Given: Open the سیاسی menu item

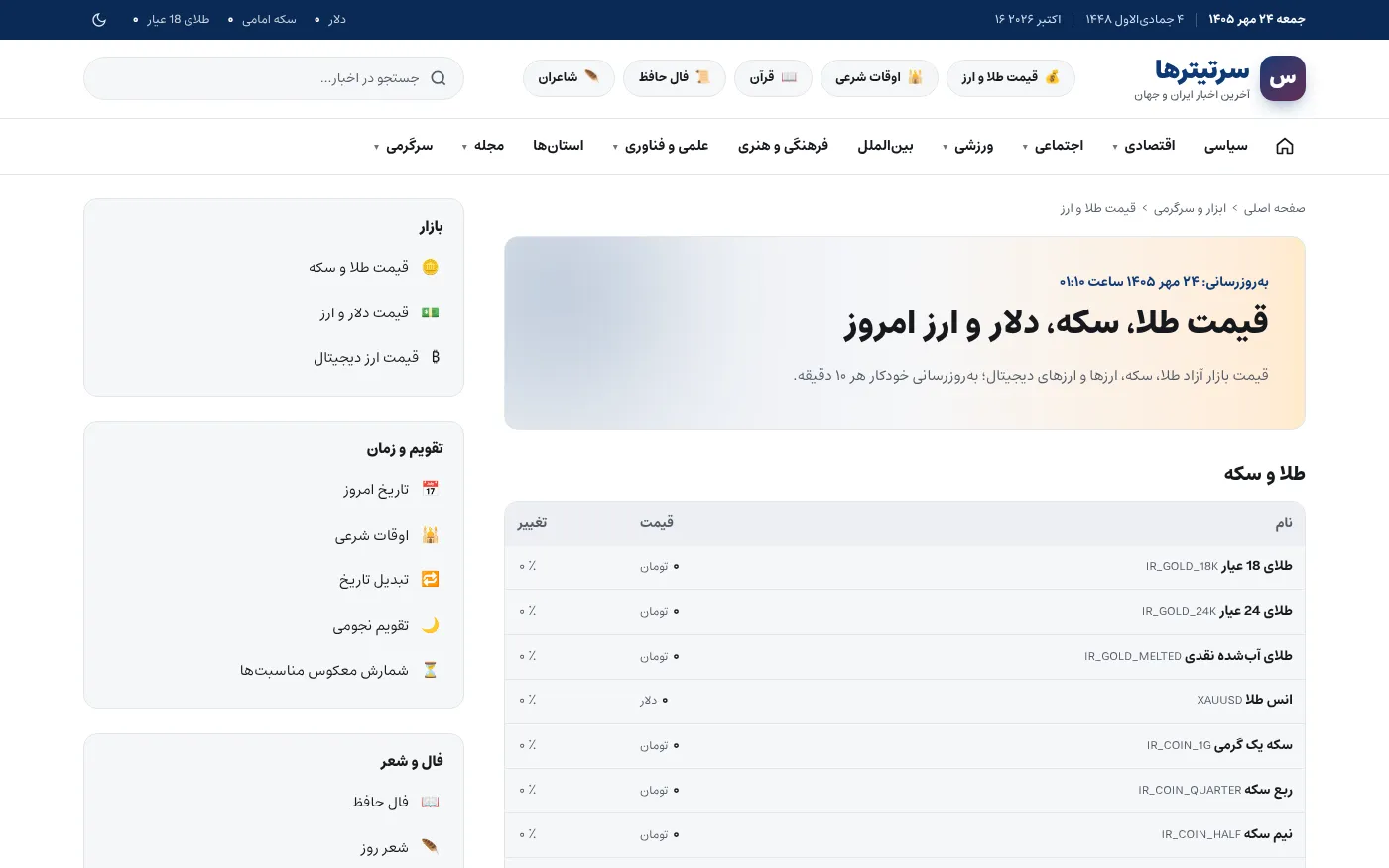Looking at the screenshot, I should pos(1226,146).
